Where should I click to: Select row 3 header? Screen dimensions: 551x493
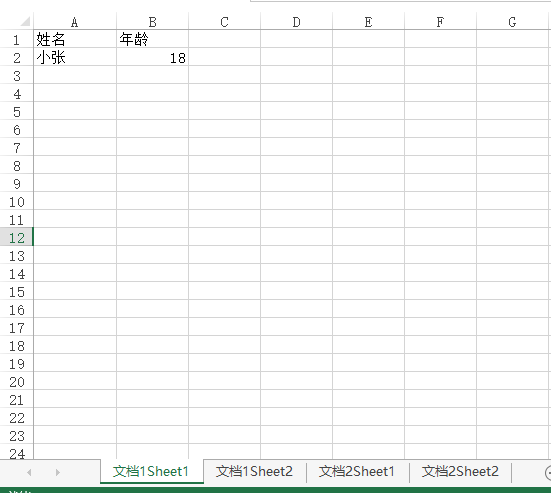[17, 75]
